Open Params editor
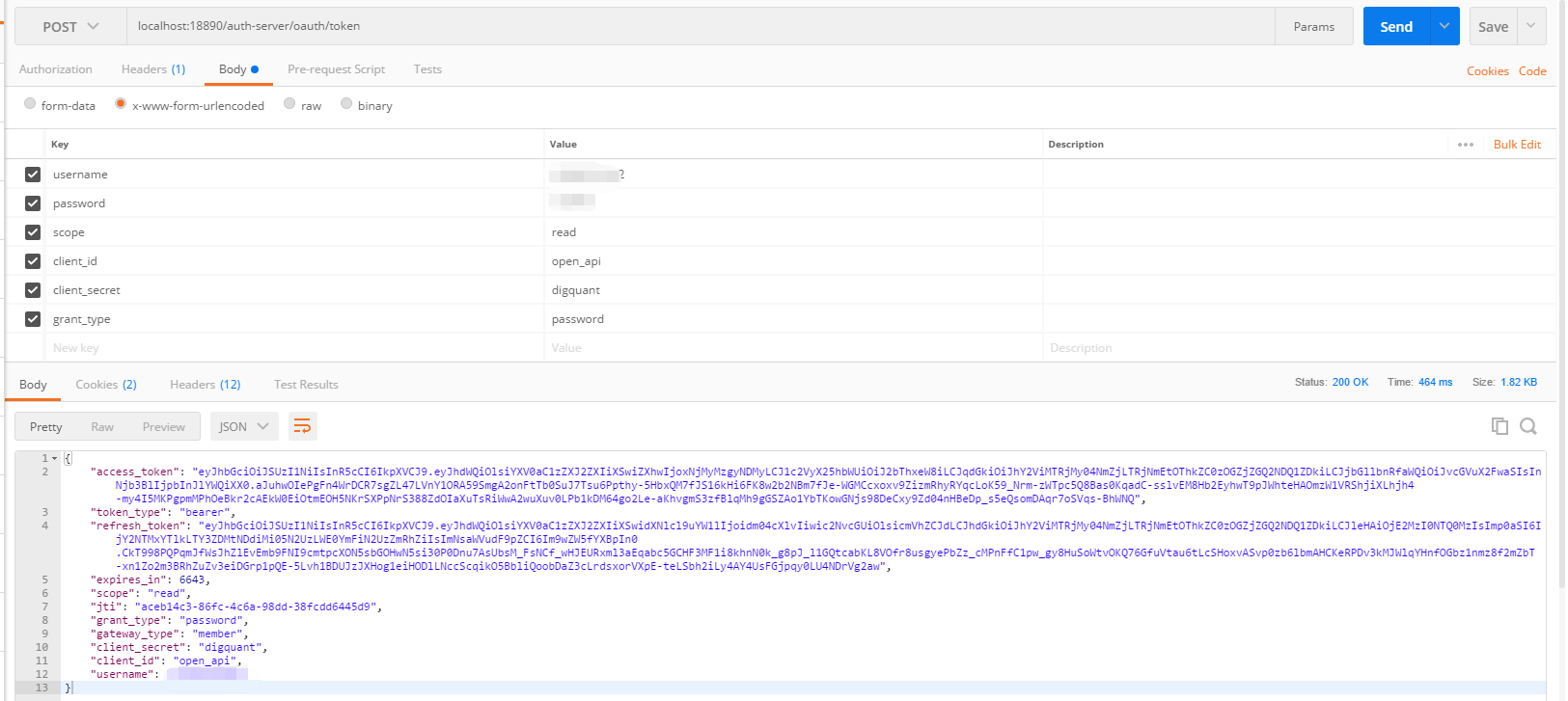Screen dimensions: 1568x701 pyautogui.click(x=1314, y=26)
